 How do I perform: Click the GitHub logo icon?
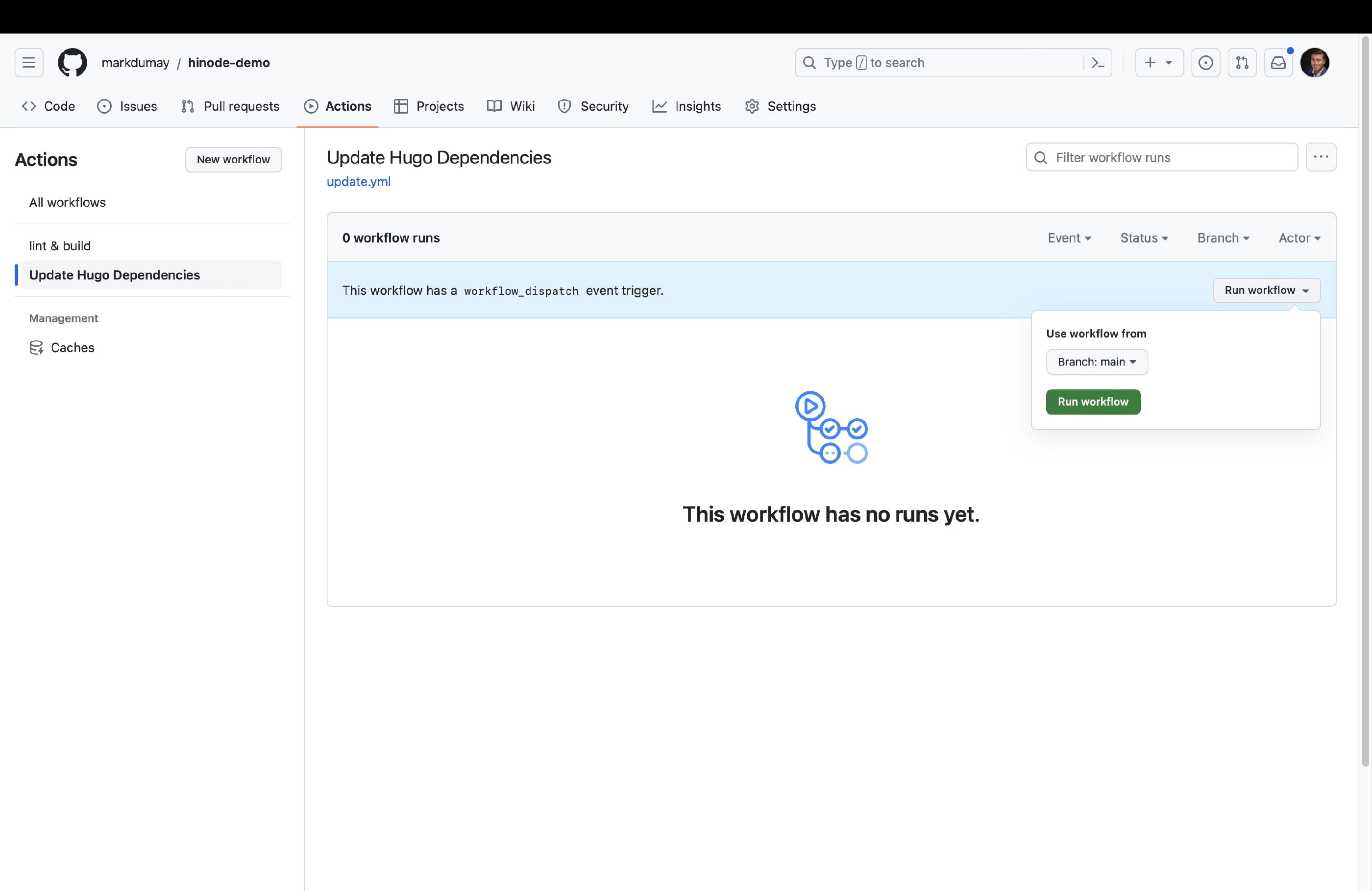coord(72,62)
